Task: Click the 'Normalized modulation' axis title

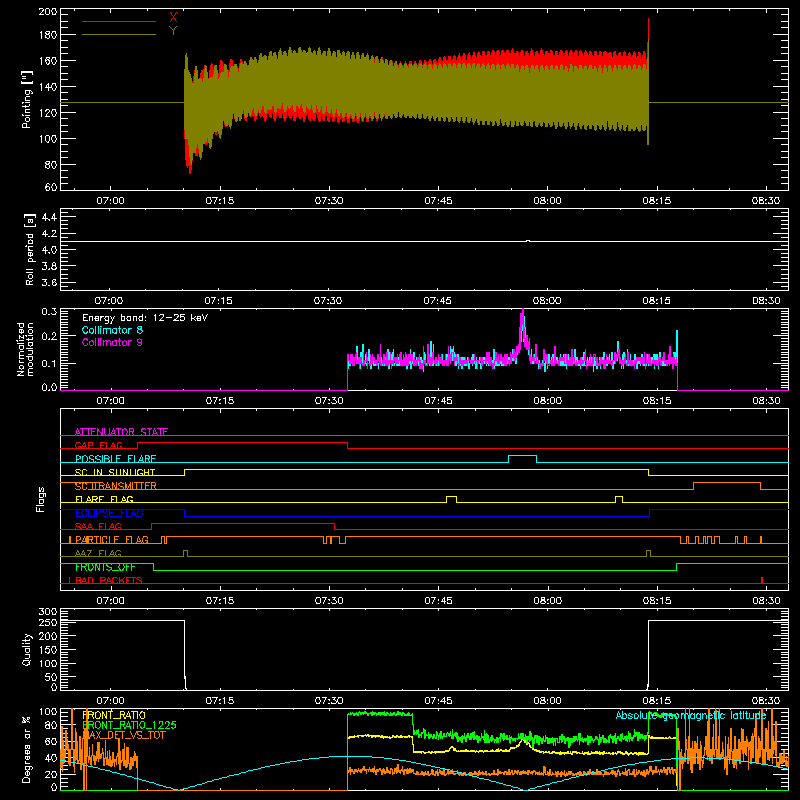Action: pos(25,349)
